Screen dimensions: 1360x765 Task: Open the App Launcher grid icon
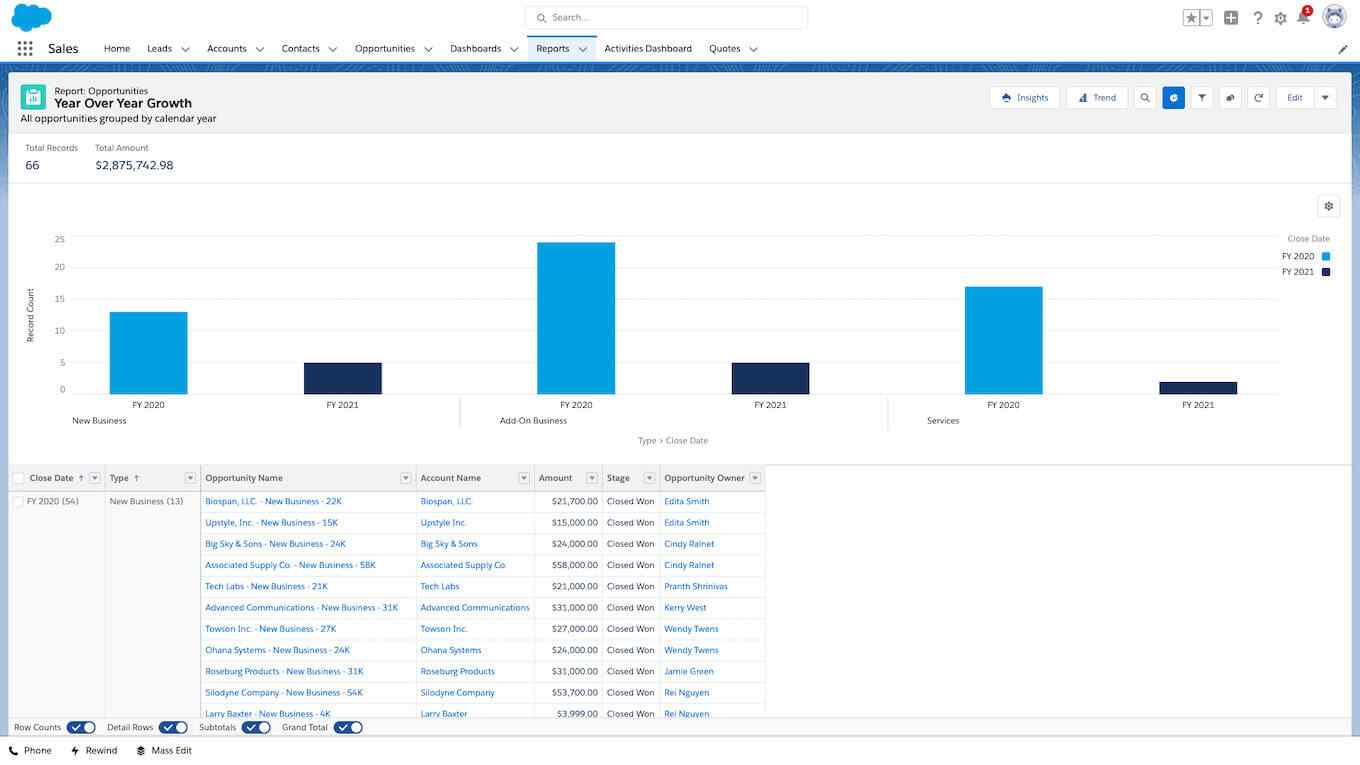point(25,48)
